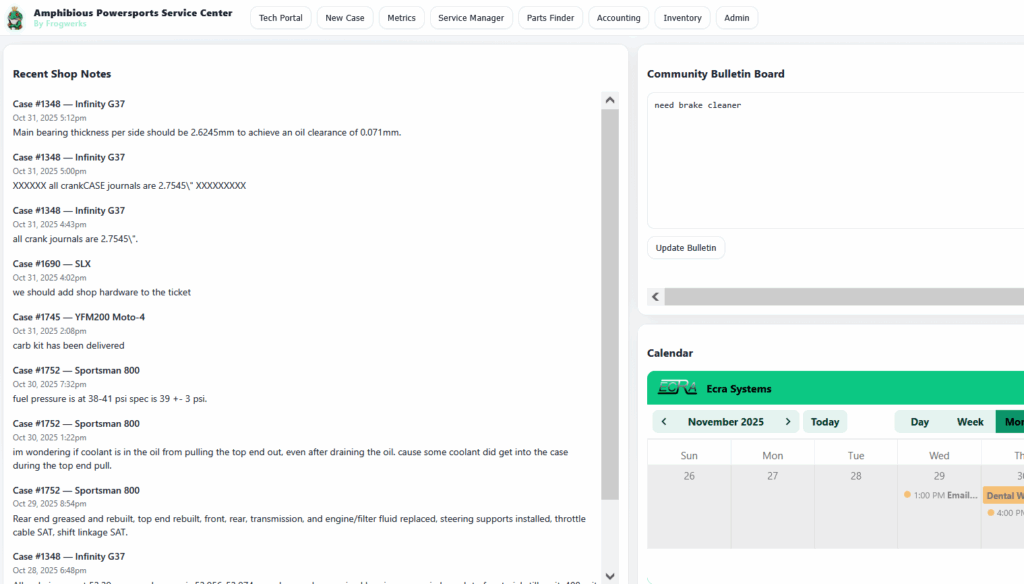The height and width of the screenshot is (584, 1024).
Task: Click inside the bulletin board text area
Action: 830,160
